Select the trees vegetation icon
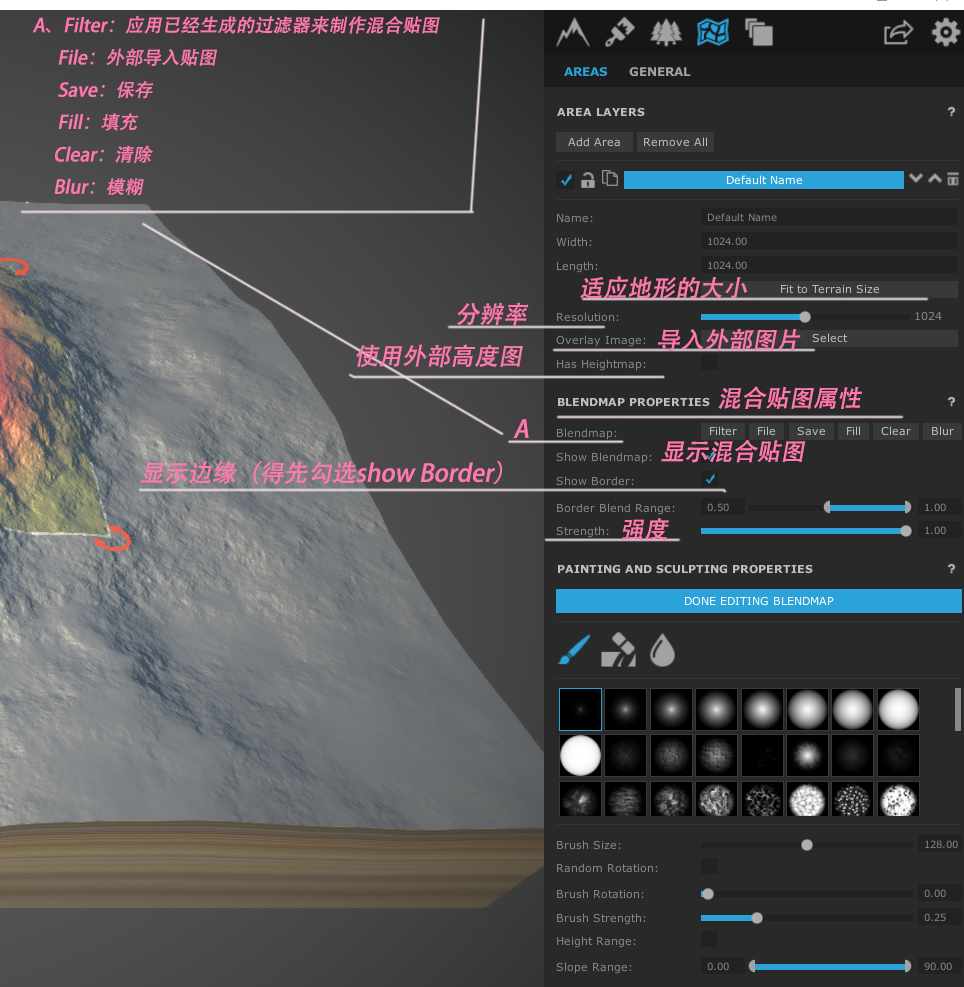964x987 pixels. click(x=666, y=32)
